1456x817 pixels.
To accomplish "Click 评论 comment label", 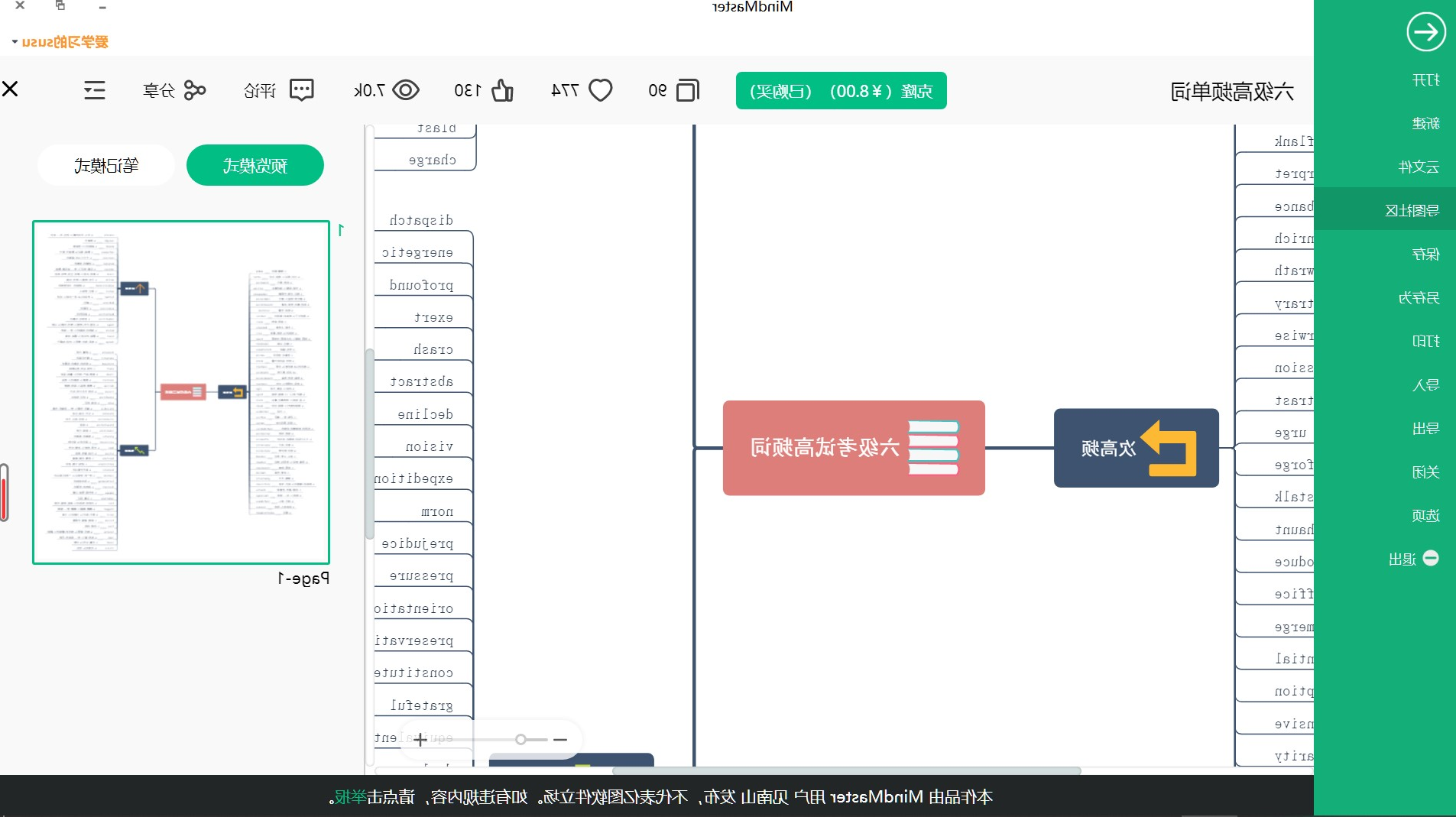I will pos(259,91).
